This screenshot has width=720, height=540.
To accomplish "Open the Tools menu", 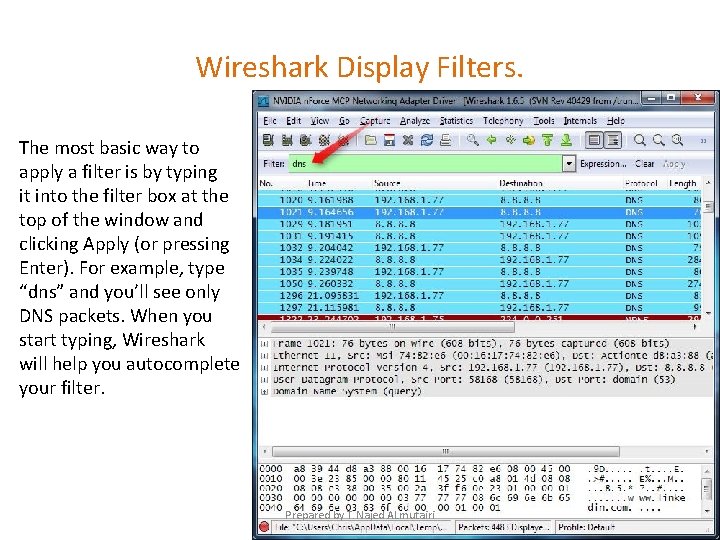I will click(544, 121).
